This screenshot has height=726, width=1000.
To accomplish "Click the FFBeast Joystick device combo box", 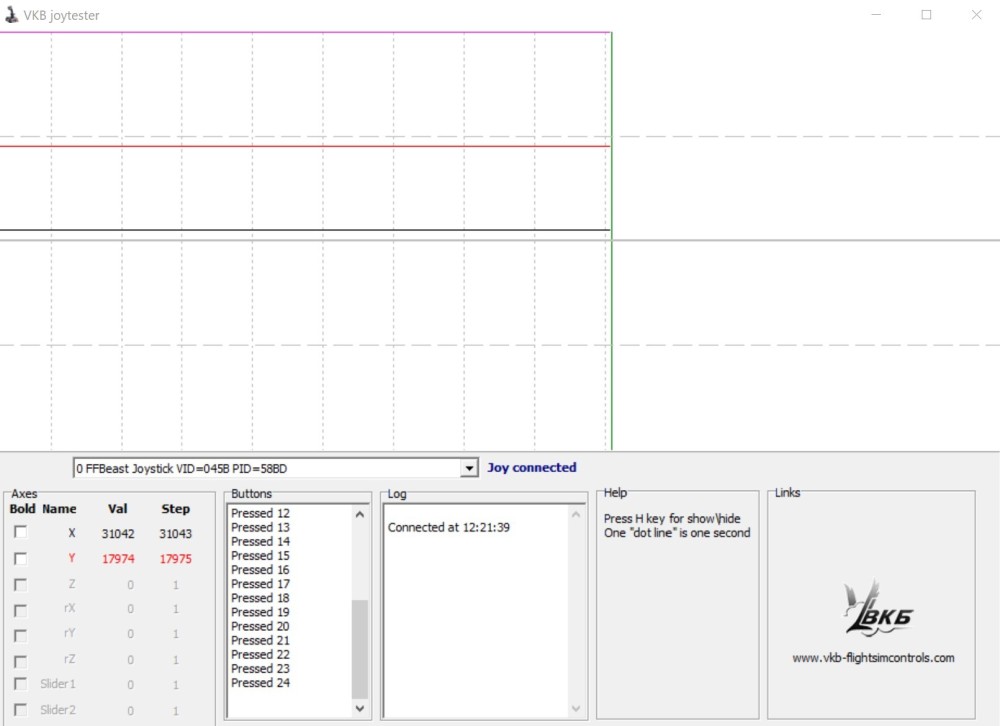I will pos(275,468).
